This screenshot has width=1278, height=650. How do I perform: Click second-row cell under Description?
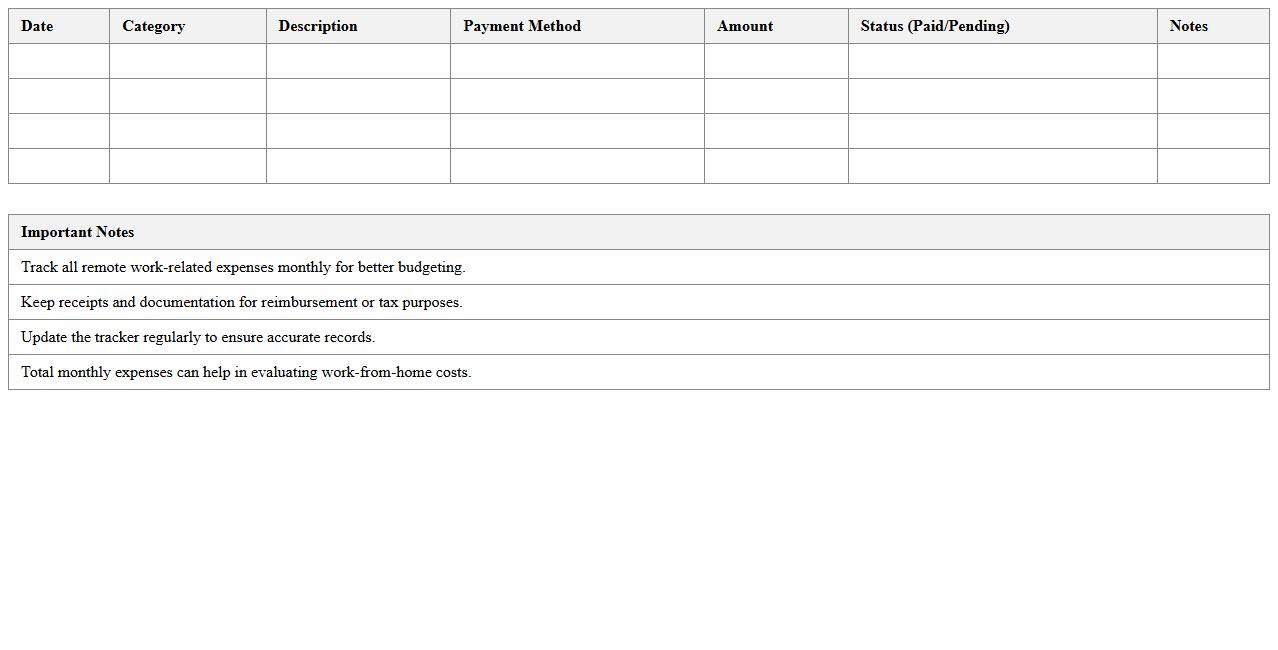[x=358, y=96]
